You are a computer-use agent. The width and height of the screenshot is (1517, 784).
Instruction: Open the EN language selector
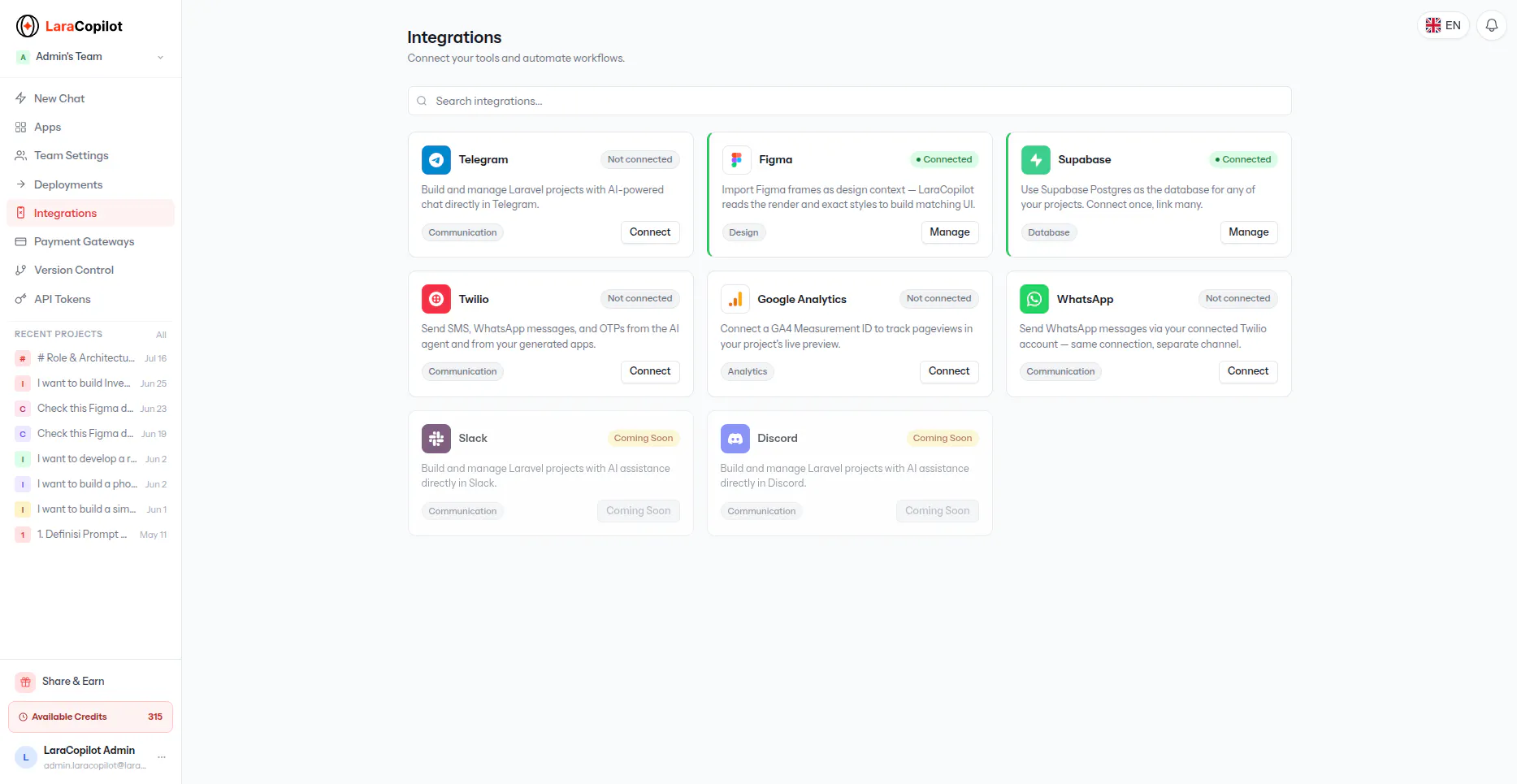(1443, 25)
